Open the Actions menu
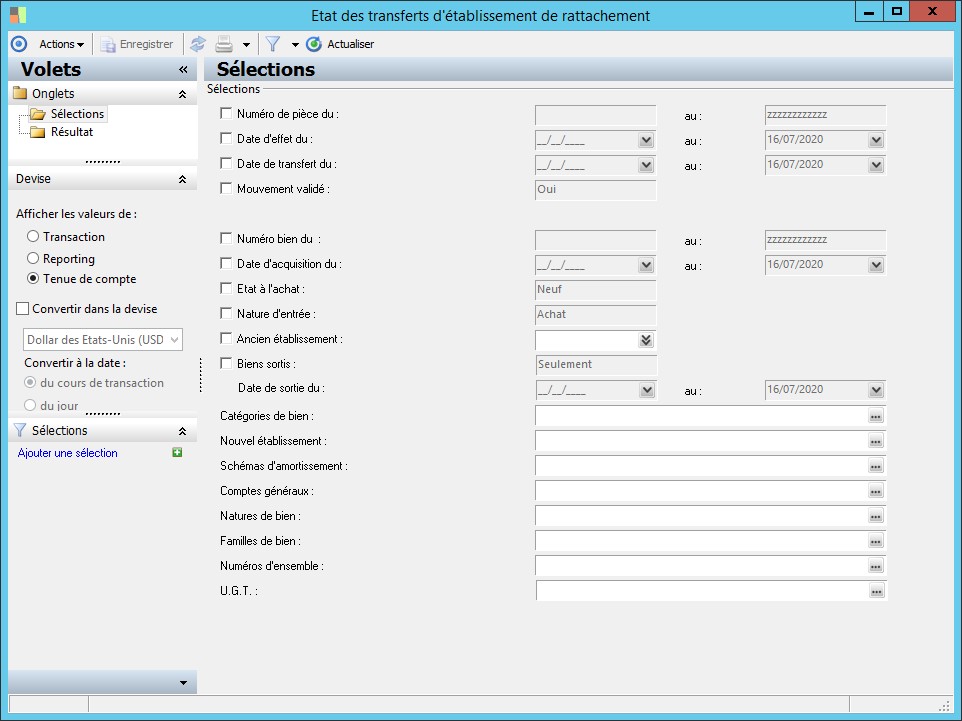 (61, 44)
